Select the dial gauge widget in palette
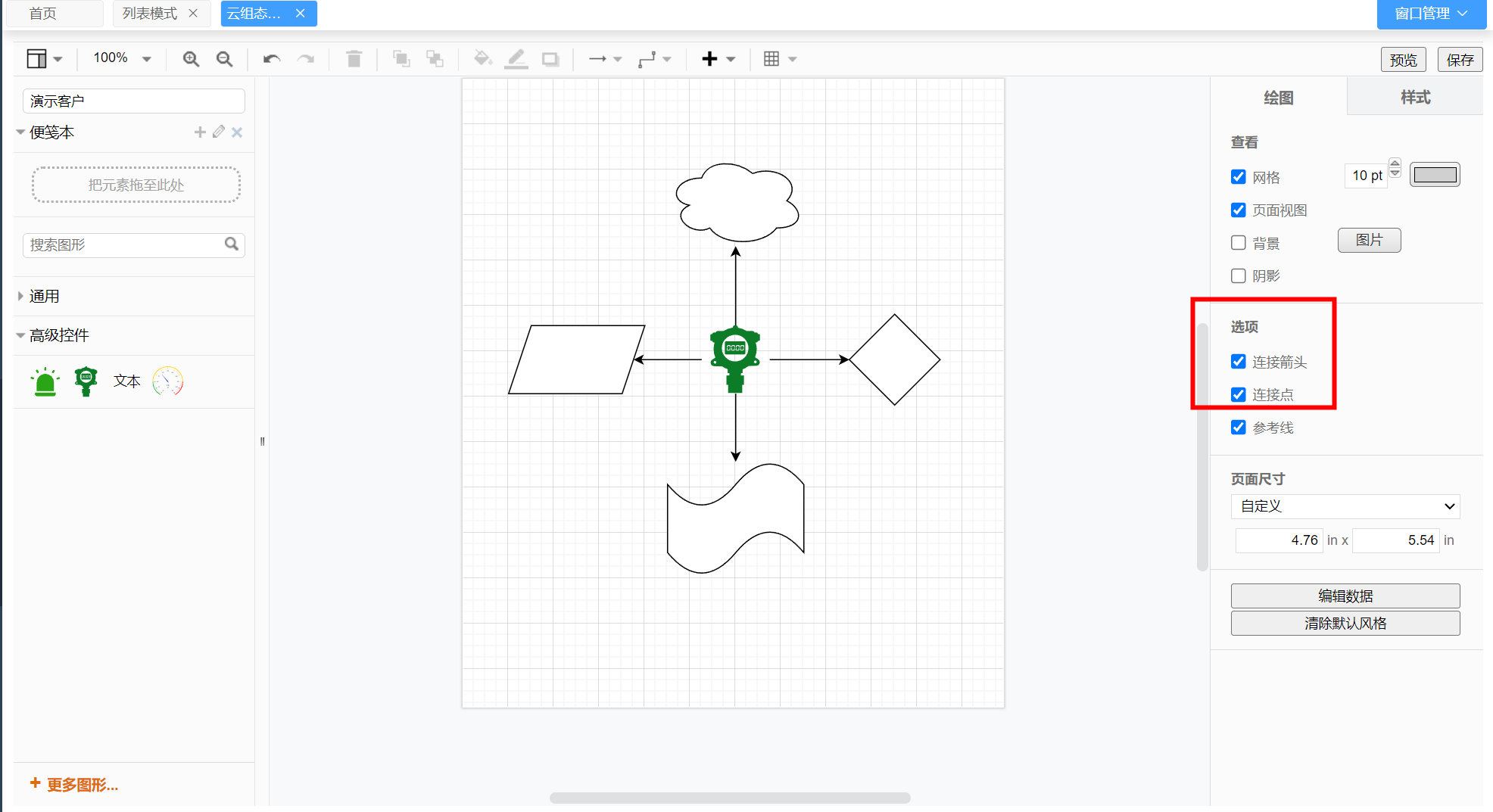The width and height of the screenshot is (1493, 812). pos(167,381)
